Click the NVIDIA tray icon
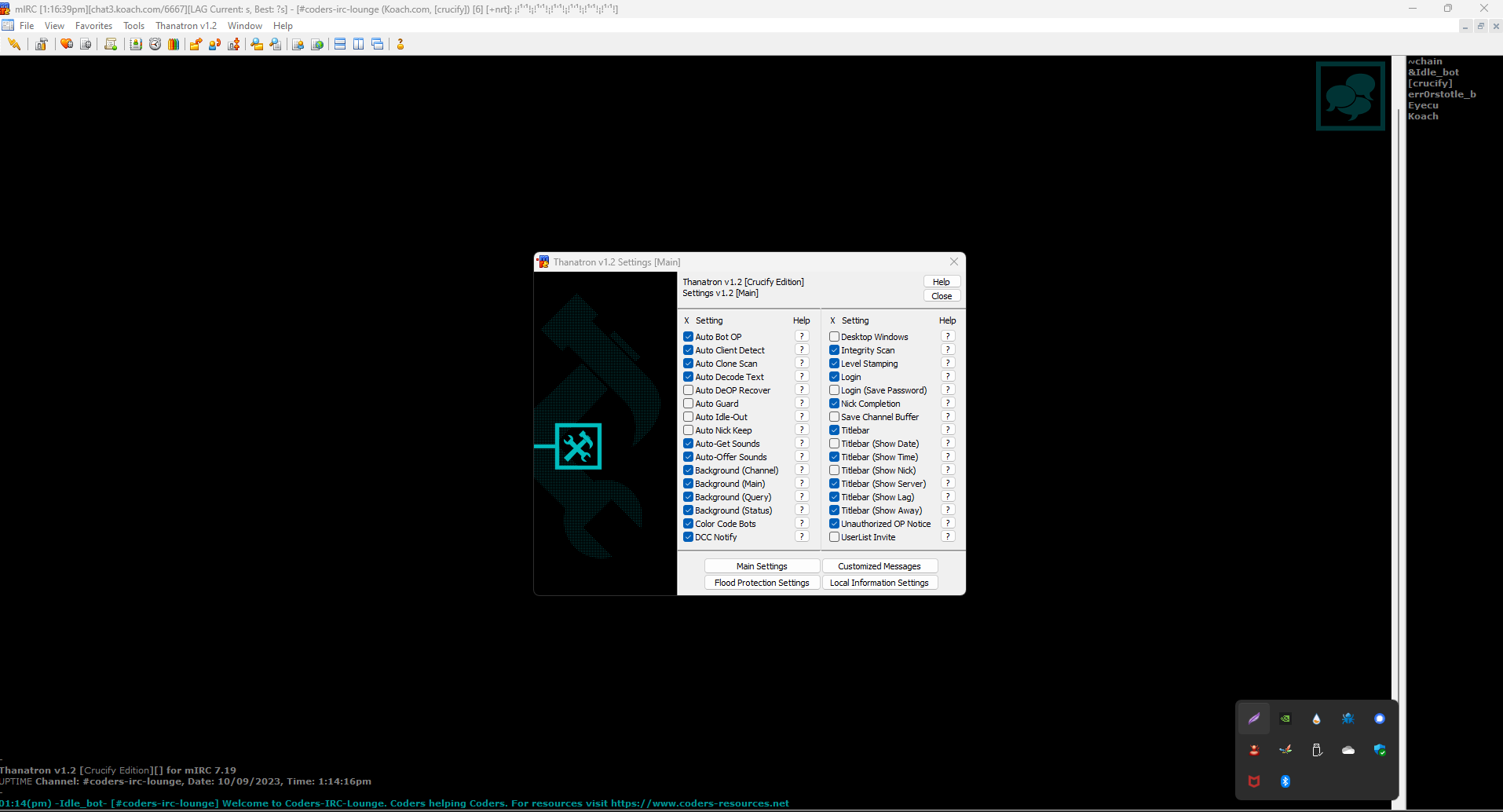This screenshot has width=1503, height=812. pos(1285,719)
